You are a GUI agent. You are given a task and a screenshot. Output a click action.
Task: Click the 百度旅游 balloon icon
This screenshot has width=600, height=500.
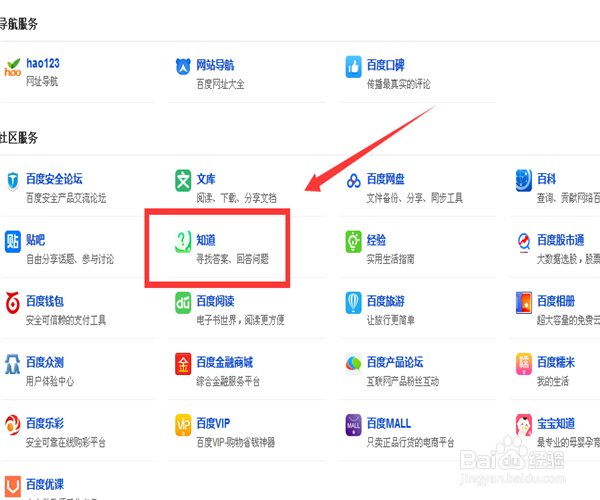point(353,303)
